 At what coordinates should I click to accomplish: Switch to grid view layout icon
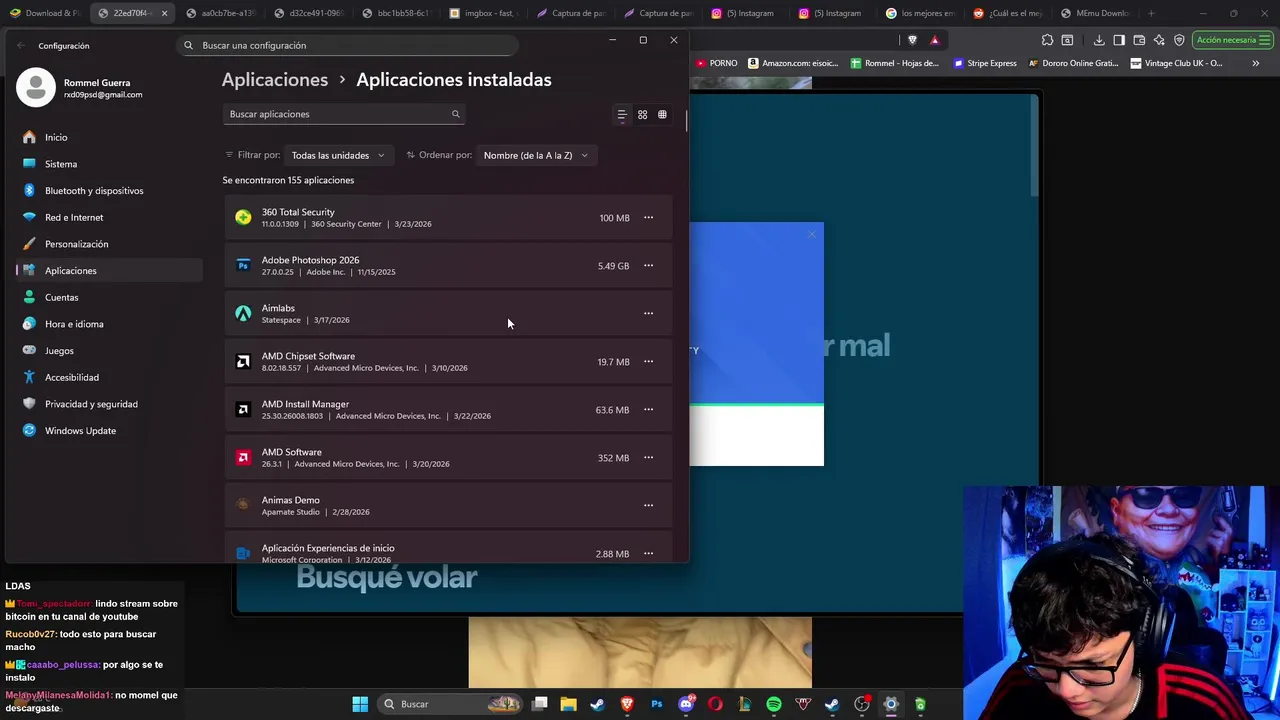(x=642, y=115)
